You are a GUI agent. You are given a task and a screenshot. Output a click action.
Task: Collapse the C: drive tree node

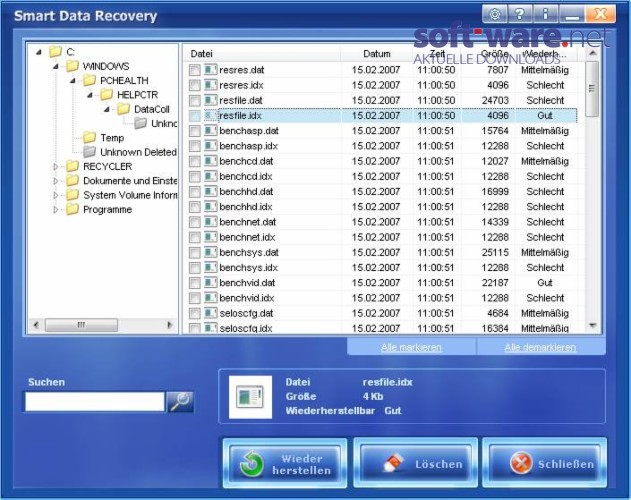click(39, 52)
